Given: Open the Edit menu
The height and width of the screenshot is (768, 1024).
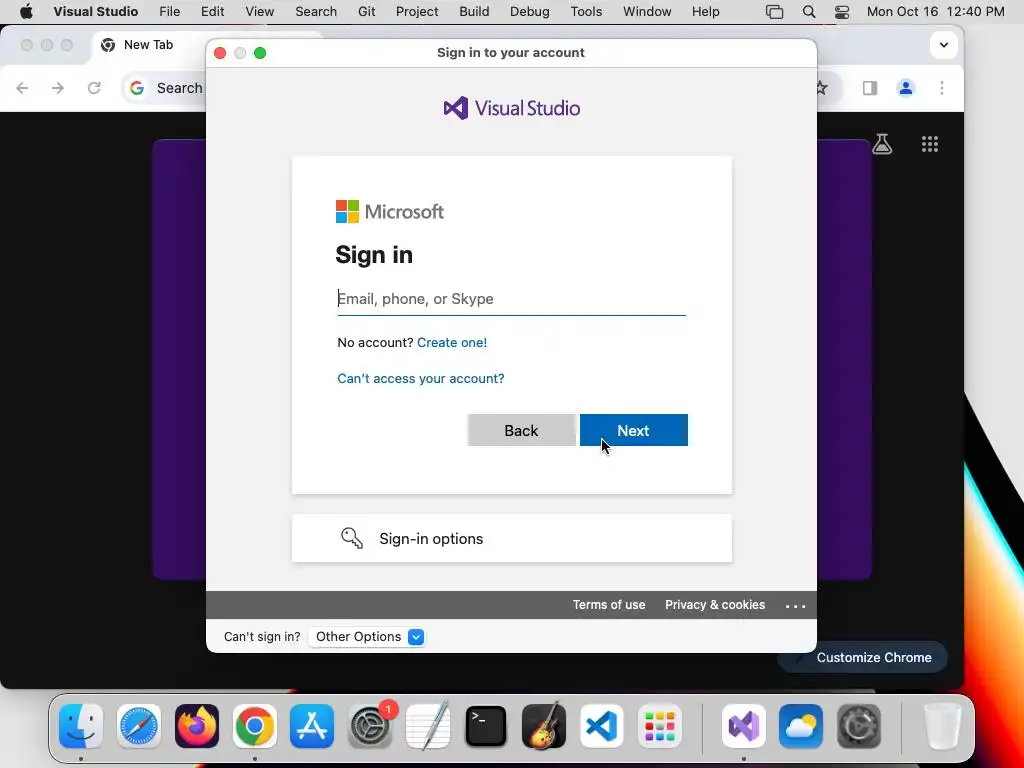Looking at the screenshot, I should (212, 12).
